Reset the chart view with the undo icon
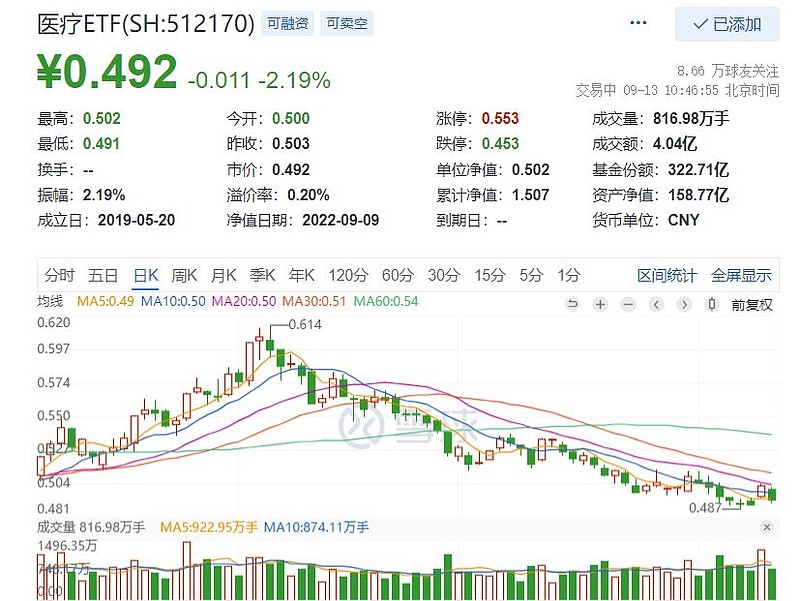The image size is (800, 601). point(572,305)
